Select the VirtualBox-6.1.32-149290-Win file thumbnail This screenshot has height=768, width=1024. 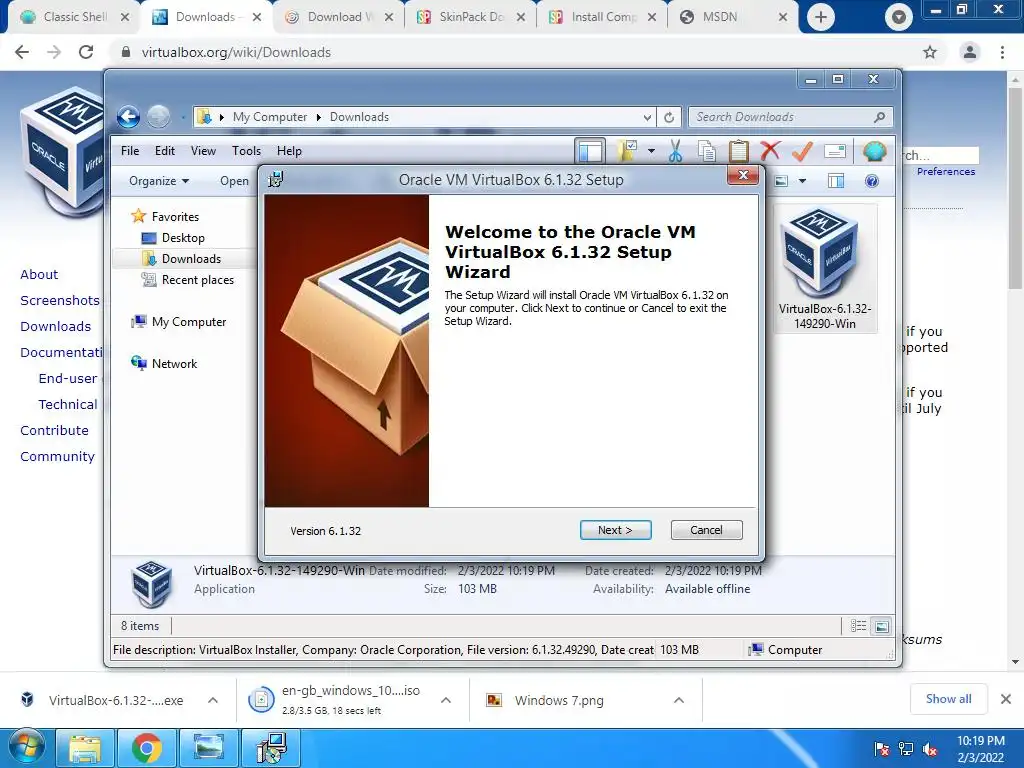[825, 268]
